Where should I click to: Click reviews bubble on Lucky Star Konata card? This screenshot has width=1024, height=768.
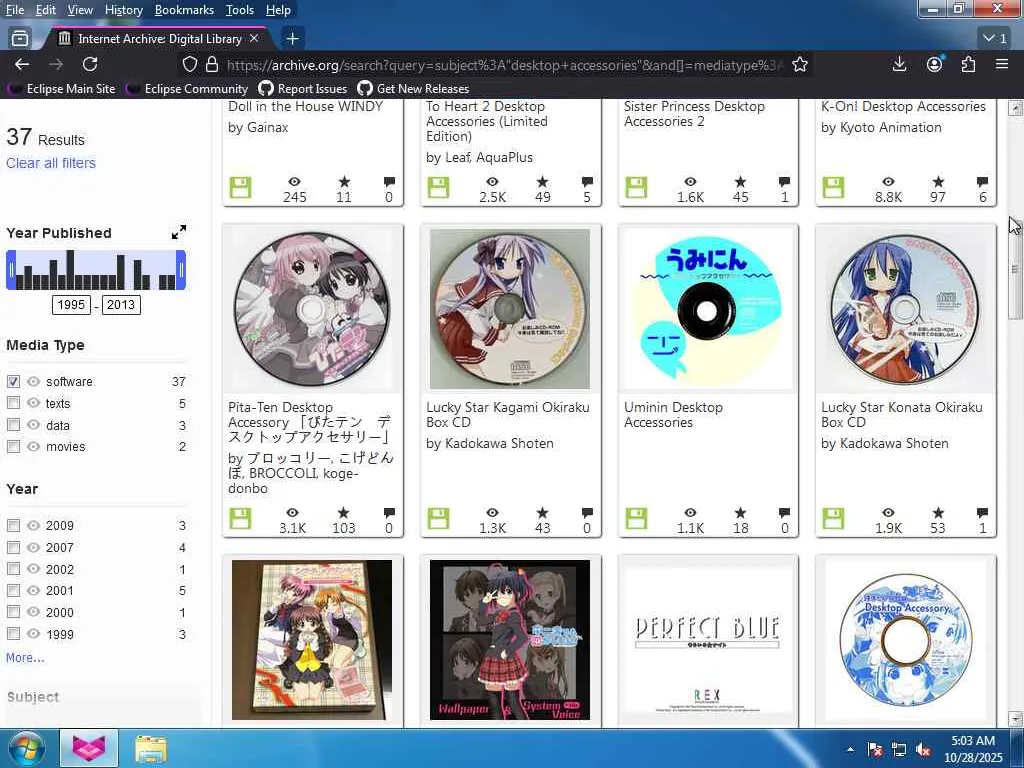coord(982,513)
